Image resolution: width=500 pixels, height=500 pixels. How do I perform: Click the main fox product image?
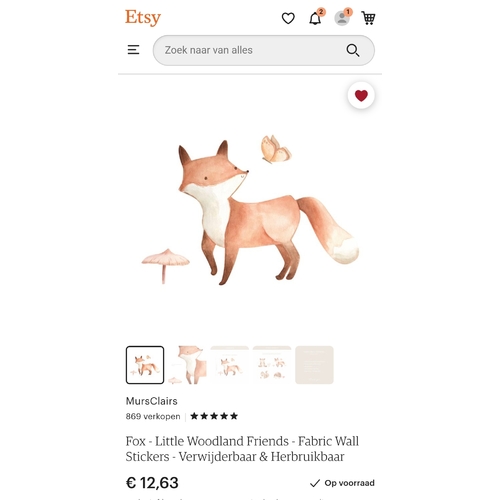click(x=250, y=212)
